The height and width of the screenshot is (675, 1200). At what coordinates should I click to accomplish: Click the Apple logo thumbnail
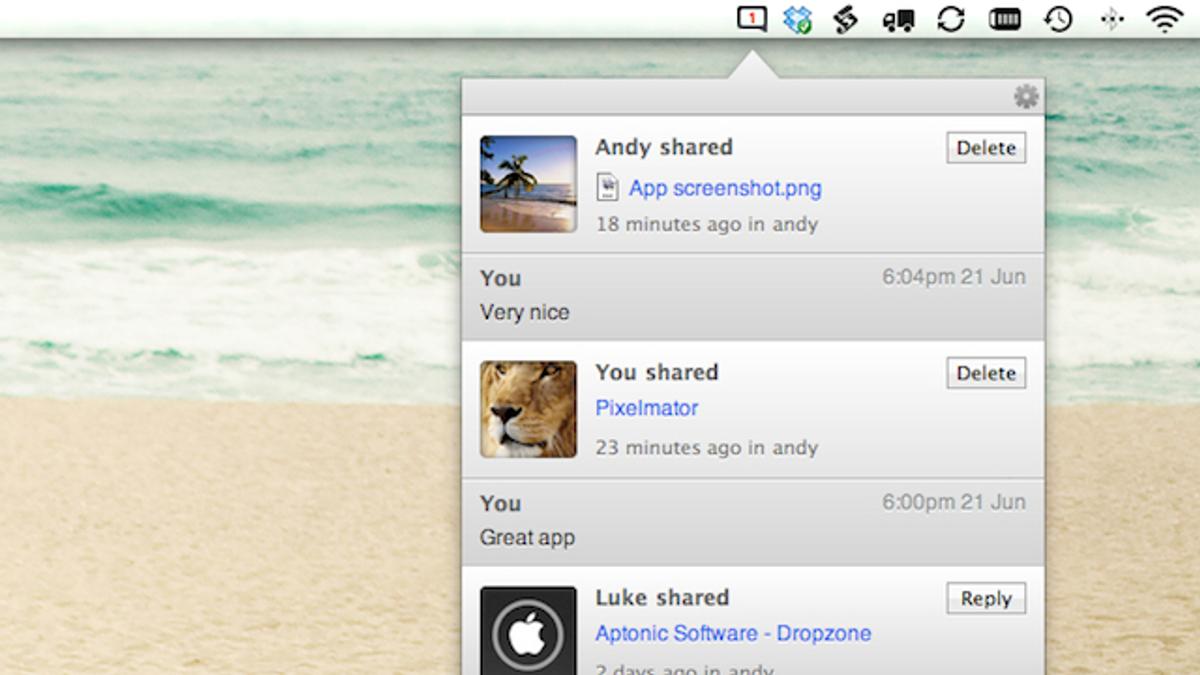coord(528,631)
